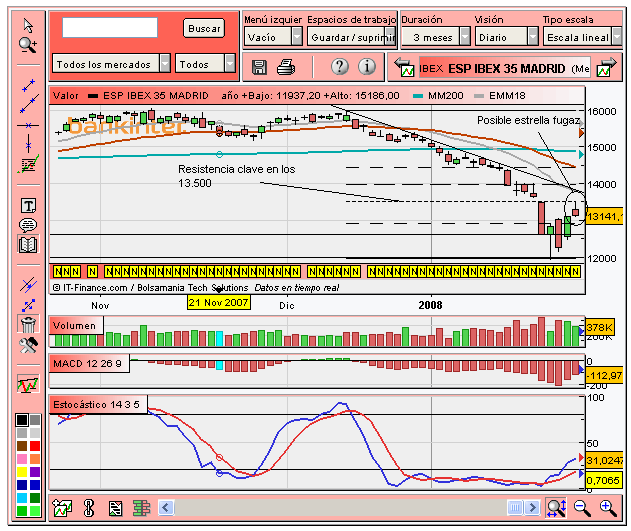Select the horizontal line tool

tap(28, 126)
